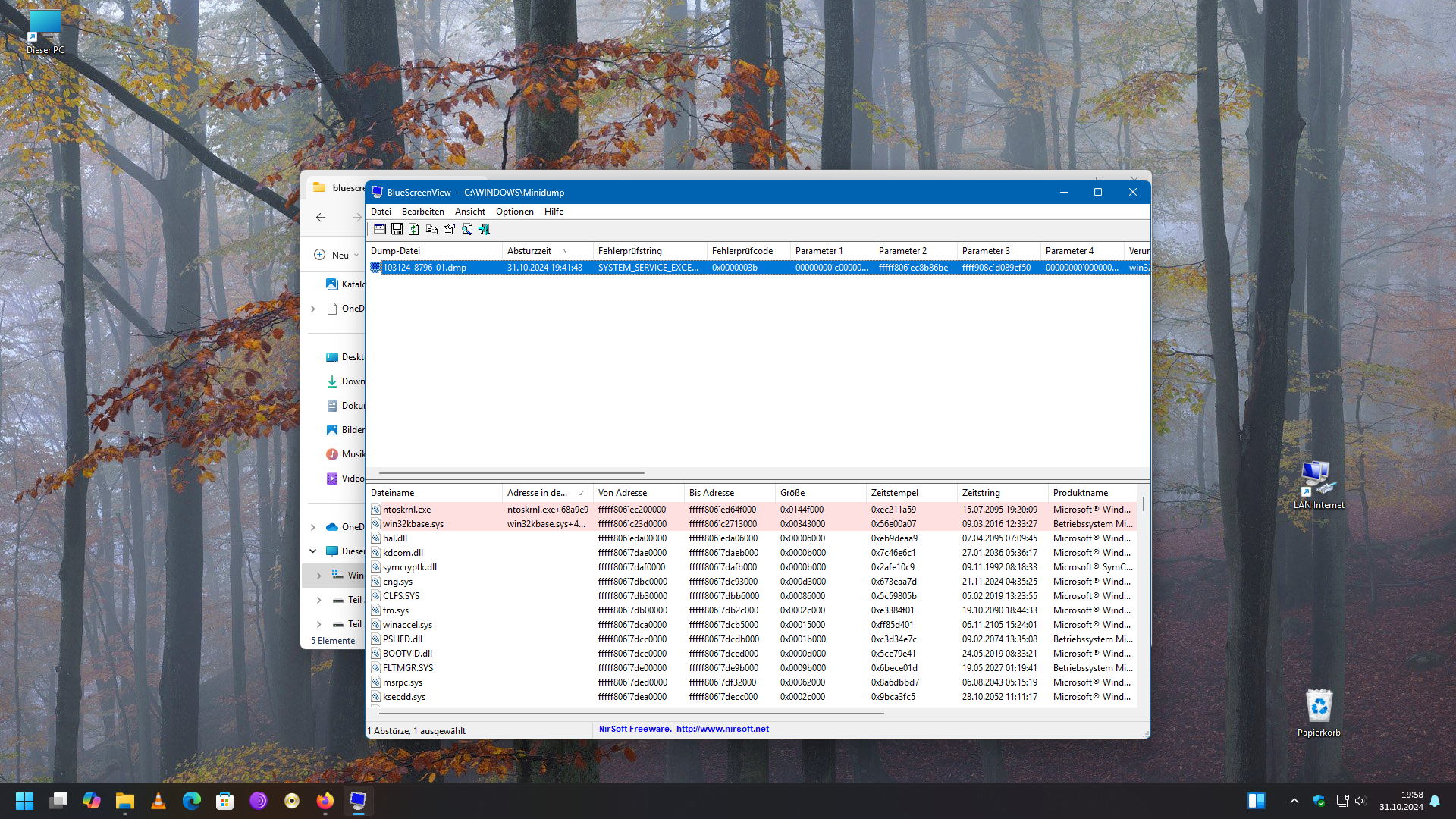Viewport: 1456px width, 819px height.
Task: Click the Save floppy disk icon
Action: coord(397,229)
